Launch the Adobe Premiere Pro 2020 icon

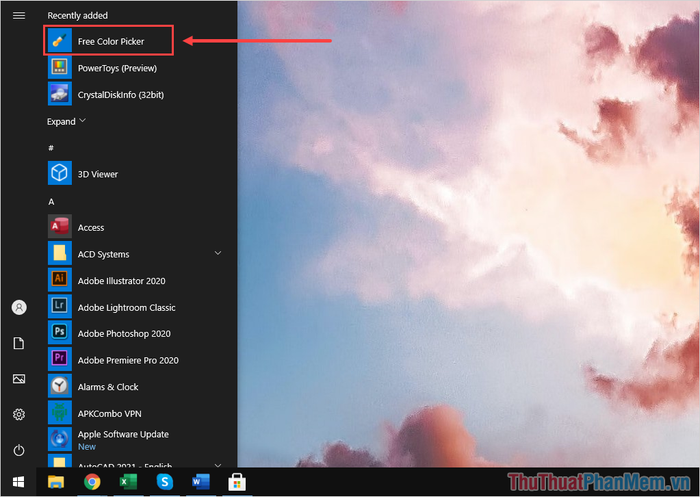pyautogui.click(x=60, y=359)
